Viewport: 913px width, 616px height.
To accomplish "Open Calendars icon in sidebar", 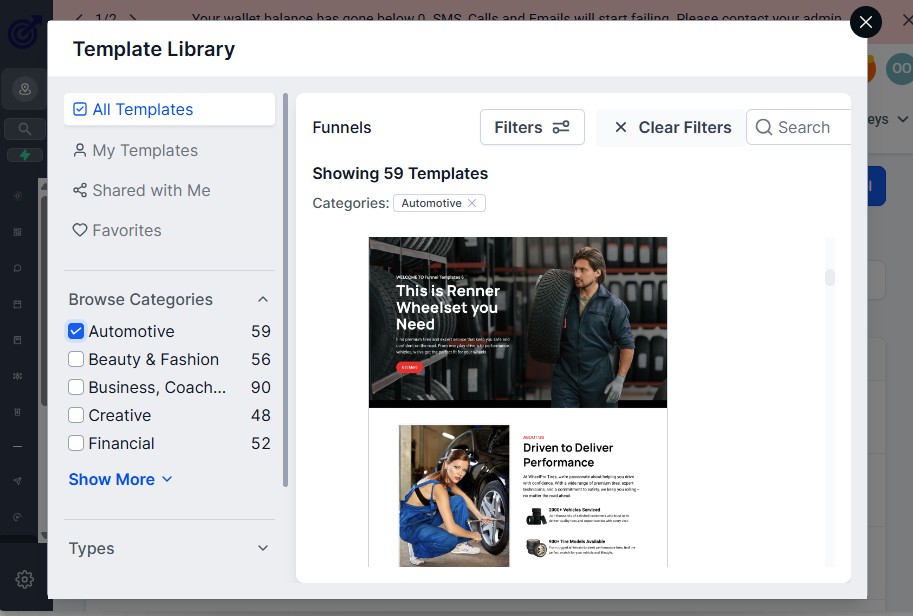I will click(17, 304).
